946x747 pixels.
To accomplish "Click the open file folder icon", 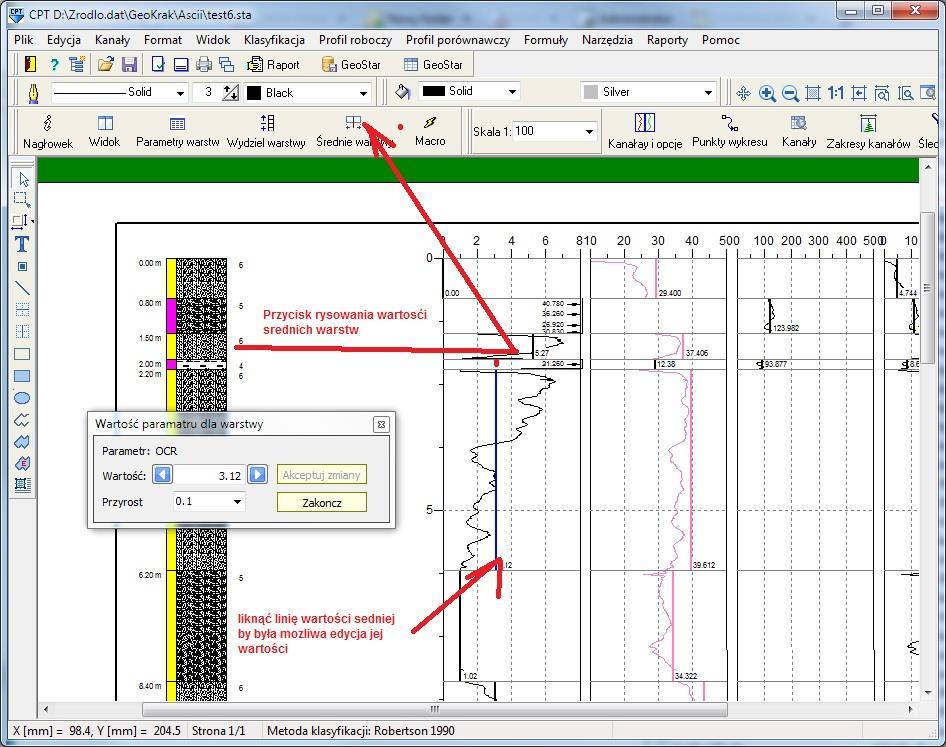I will [106, 64].
